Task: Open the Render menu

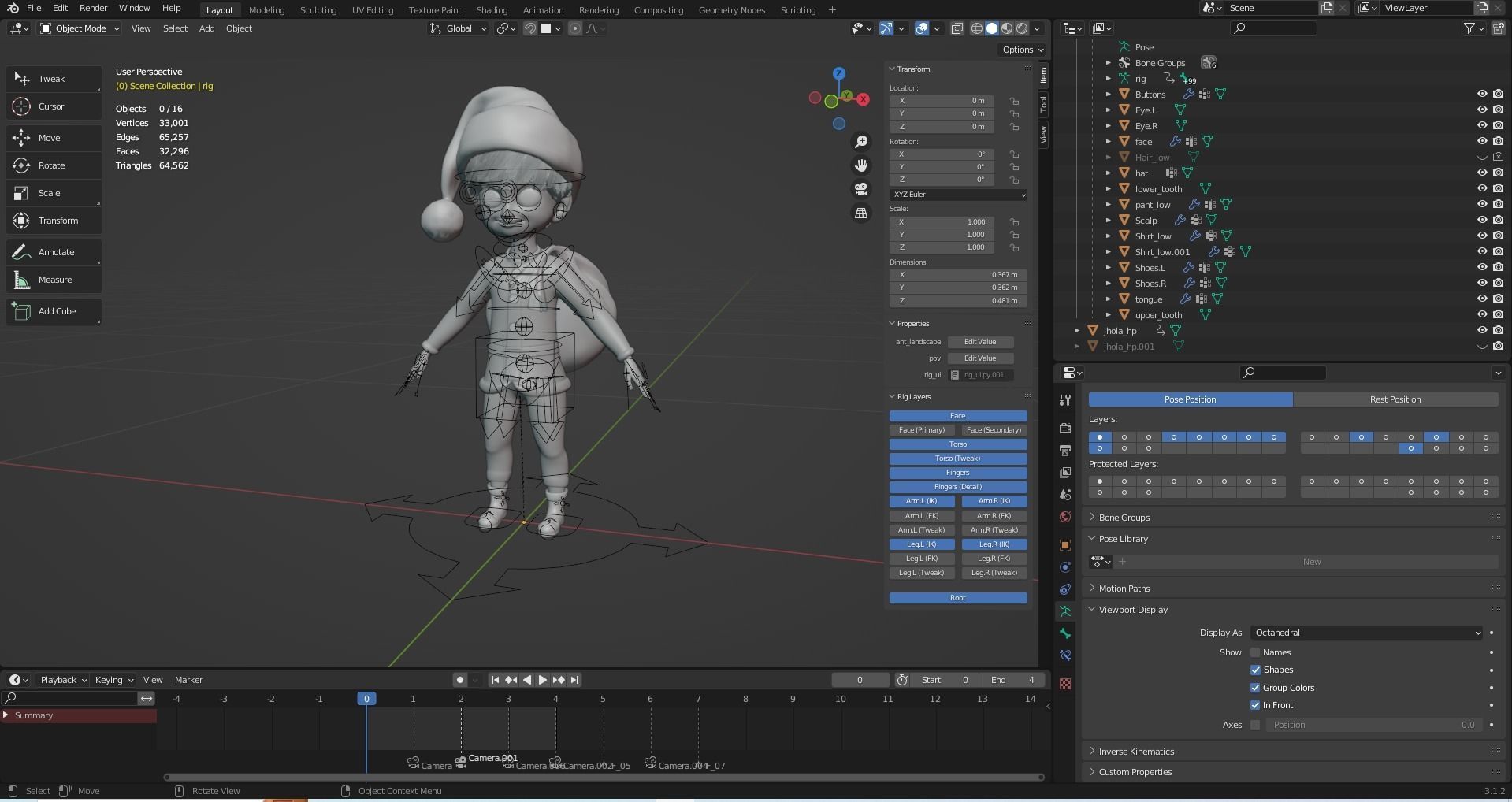Action: [x=93, y=8]
